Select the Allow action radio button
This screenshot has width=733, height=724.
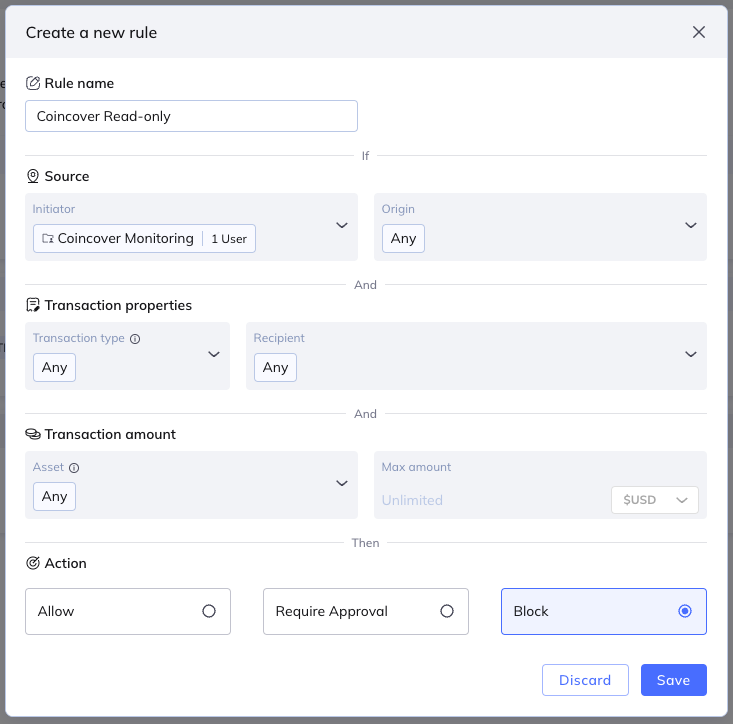click(209, 611)
